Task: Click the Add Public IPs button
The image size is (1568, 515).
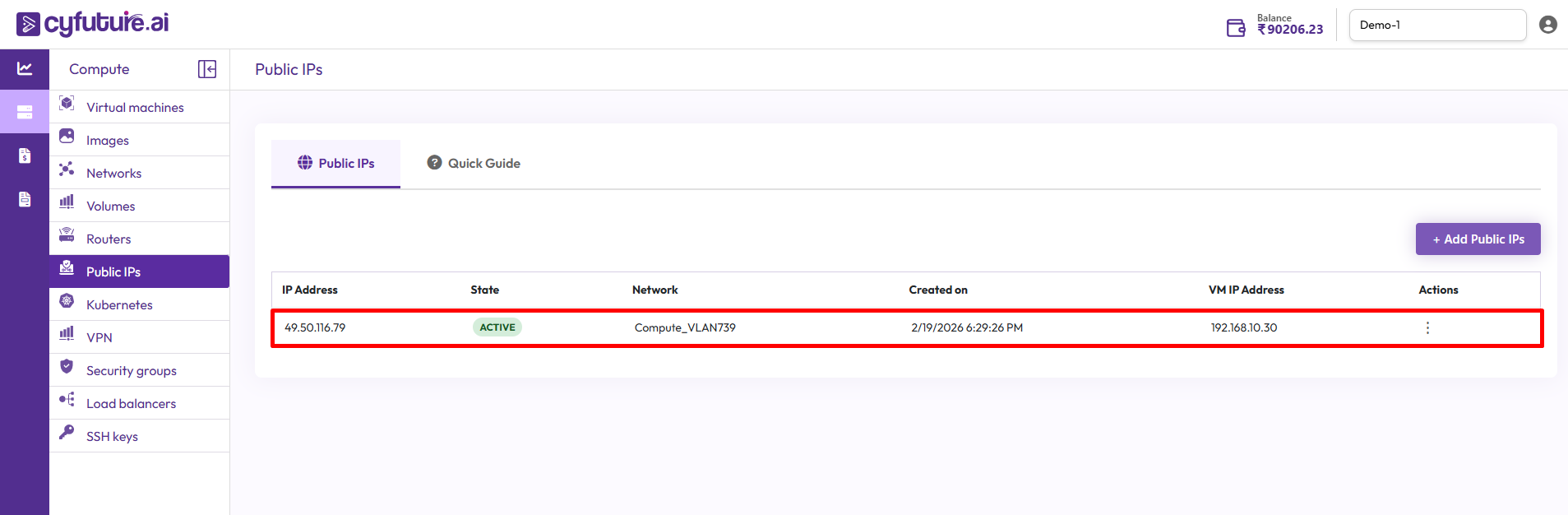Action: [x=1478, y=239]
